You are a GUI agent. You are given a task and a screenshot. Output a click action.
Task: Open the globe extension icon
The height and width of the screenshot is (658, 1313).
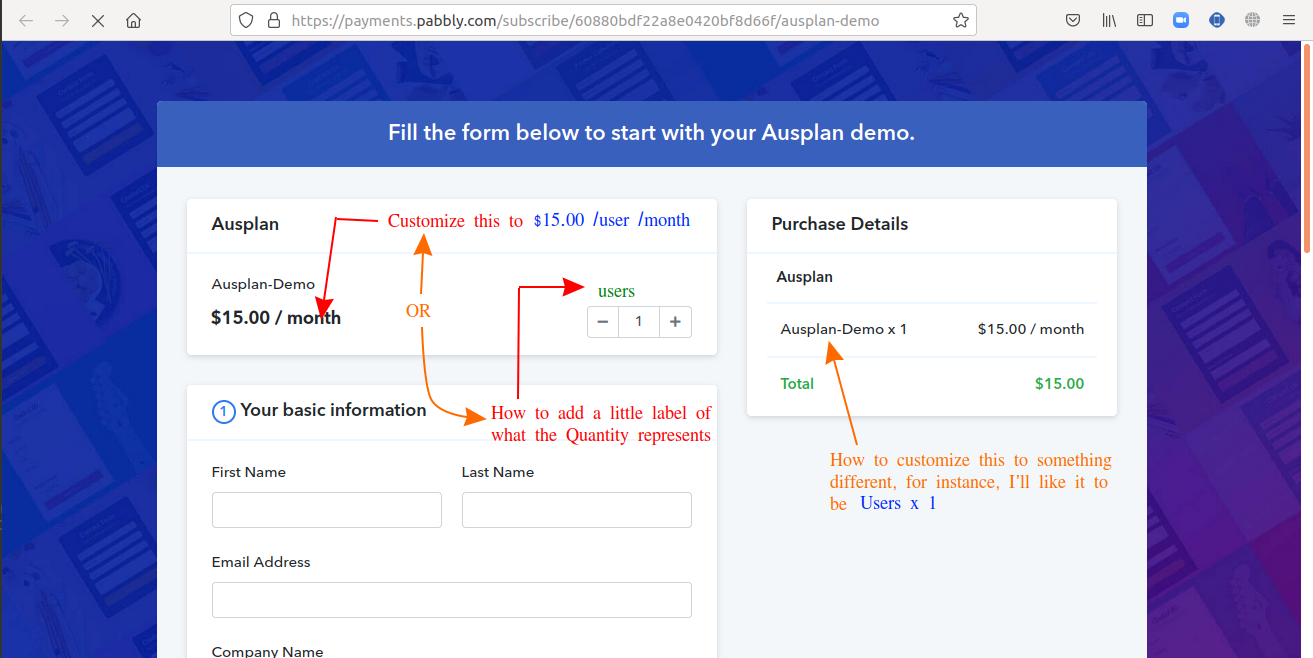[x=1252, y=20]
